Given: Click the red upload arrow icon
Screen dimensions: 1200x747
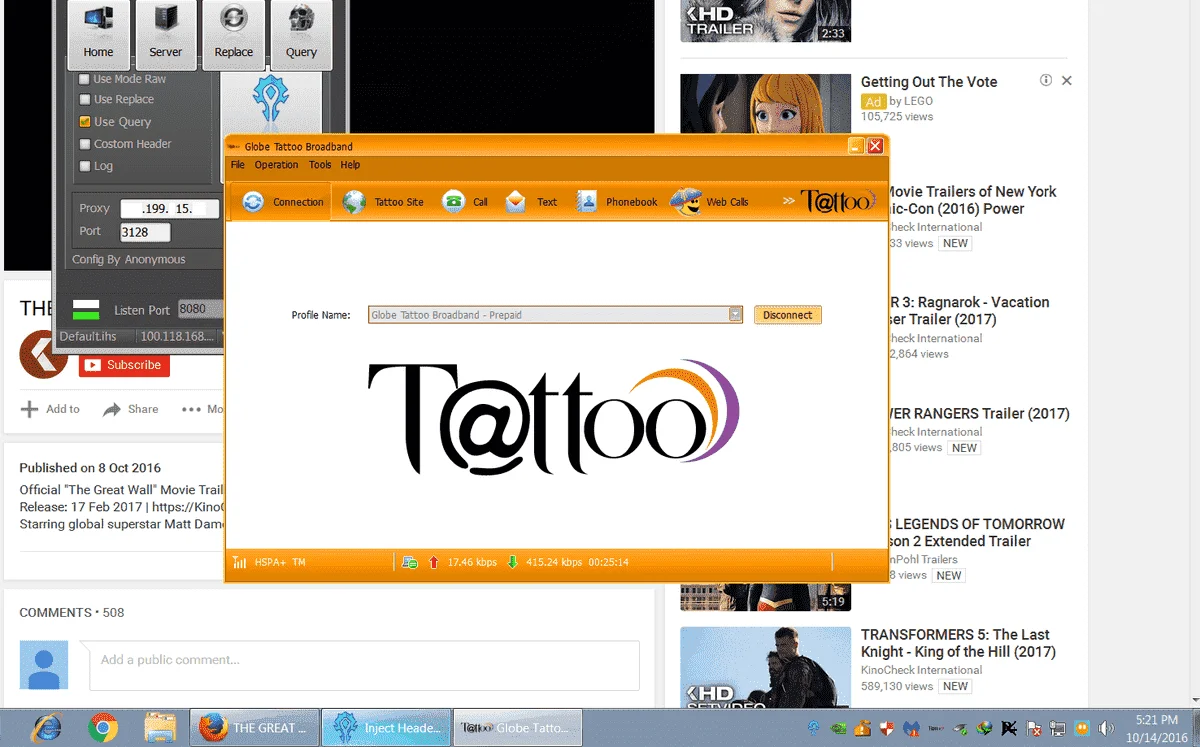Looking at the screenshot, I should (x=433, y=563).
